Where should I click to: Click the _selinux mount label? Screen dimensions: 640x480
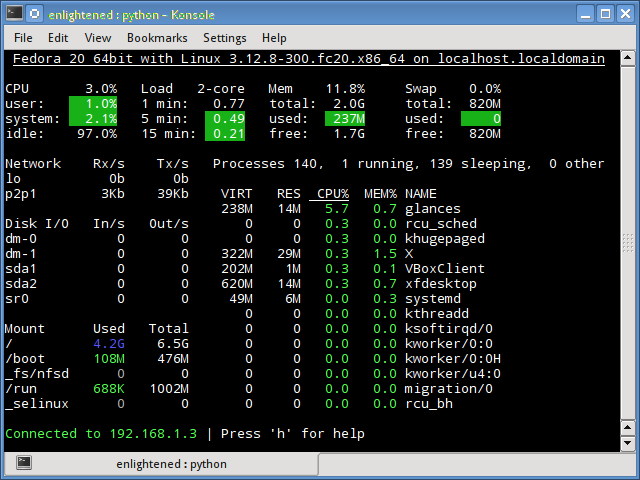coord(37,404)
